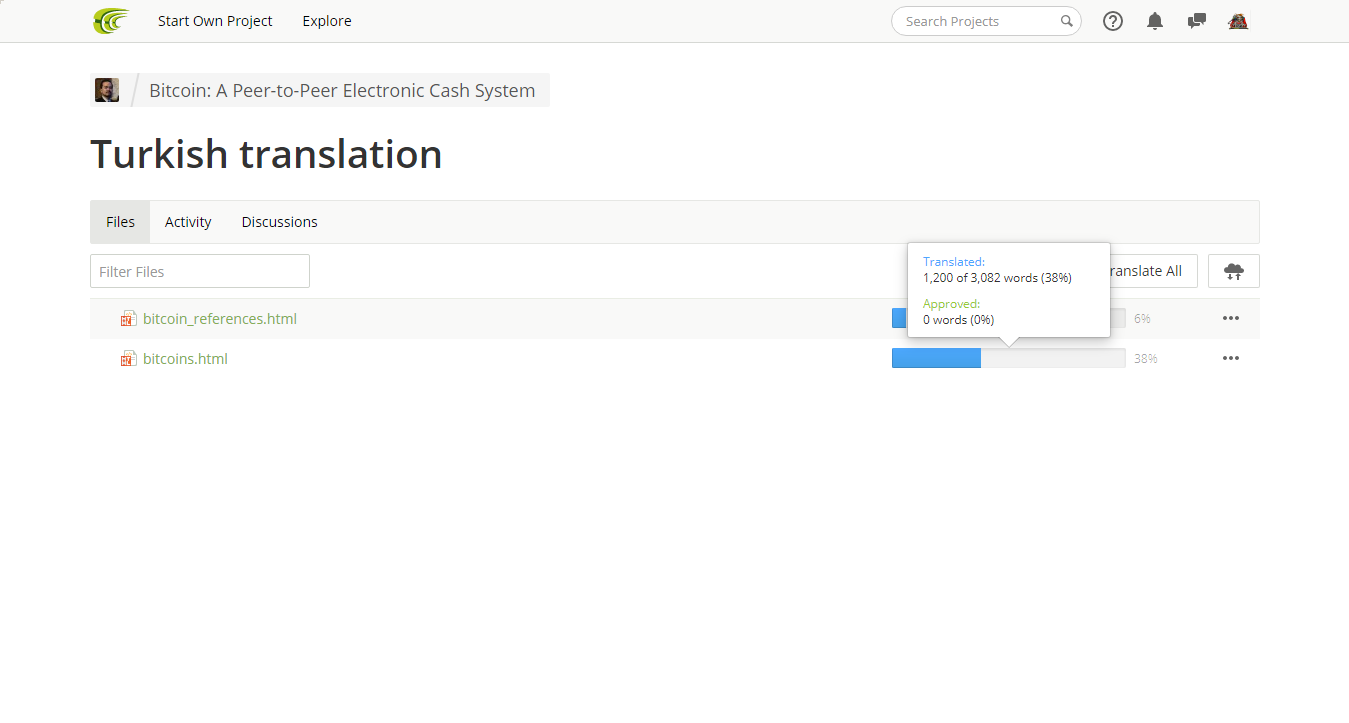Click the bitcoins.html progress bar
This screenshot has width=1349, height=723.
pyautogui.click(x=1008, y=358)
